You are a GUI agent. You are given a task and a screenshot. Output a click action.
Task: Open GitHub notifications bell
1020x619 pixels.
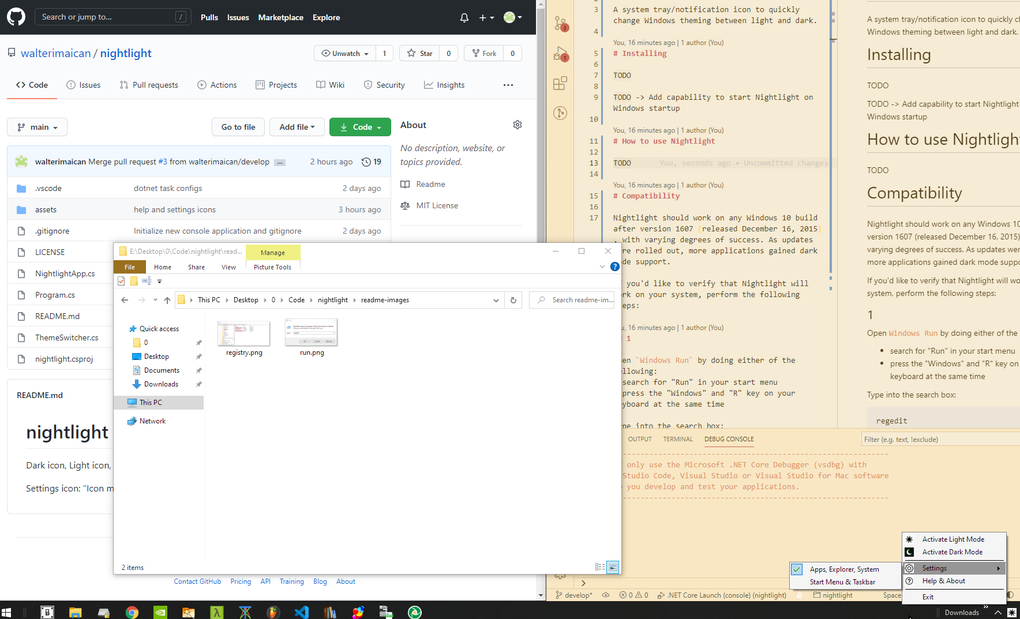tap(464, 18)
